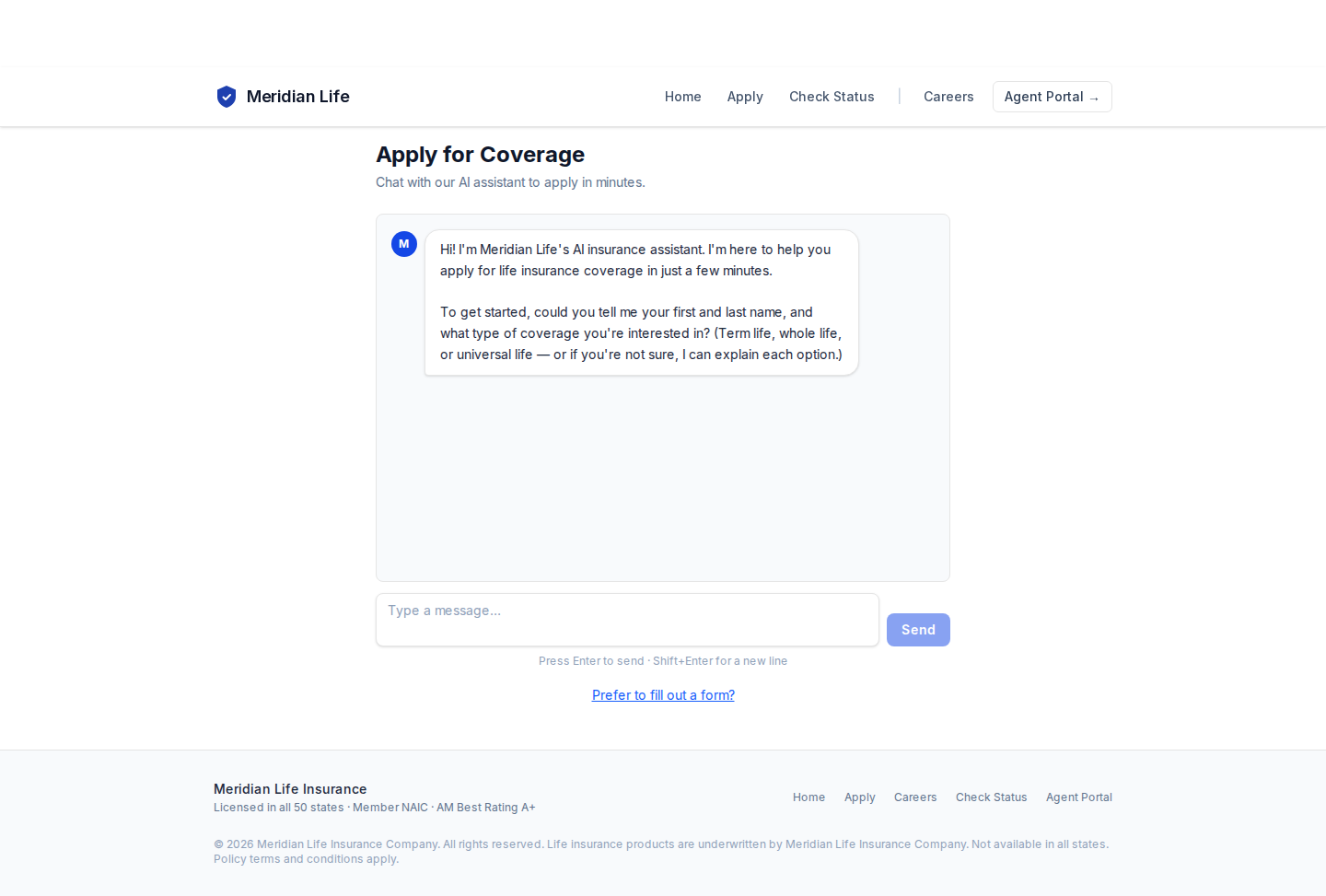1326x896 pixels.
Task: Click the Send button
Action: (918, 630)
